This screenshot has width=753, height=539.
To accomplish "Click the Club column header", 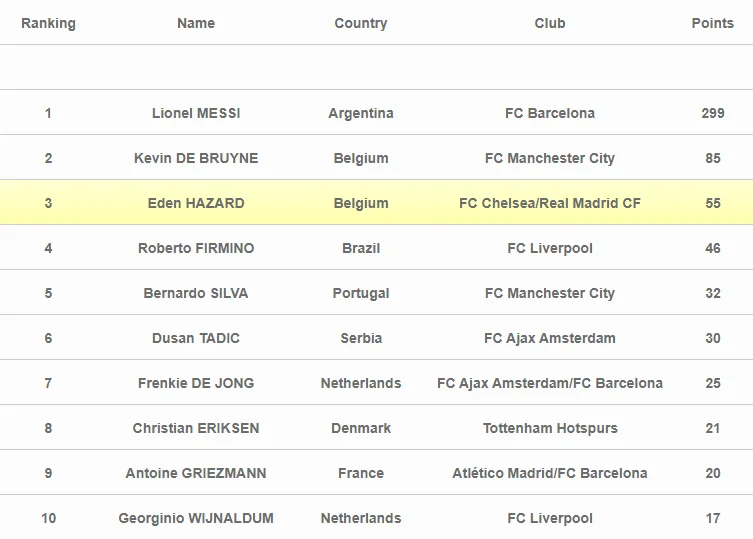I will pyautogui.click(x=550, y=23).
